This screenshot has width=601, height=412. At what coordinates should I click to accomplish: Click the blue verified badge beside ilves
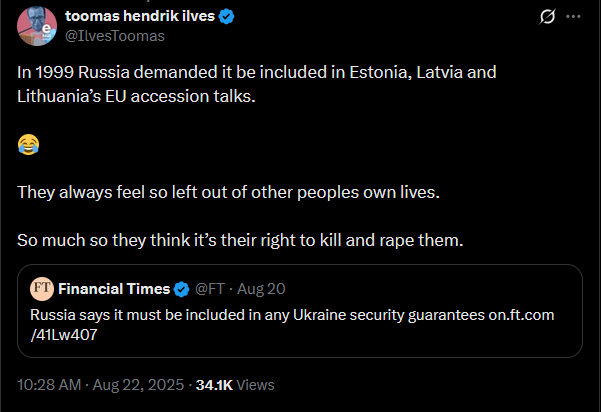(227, 16)
